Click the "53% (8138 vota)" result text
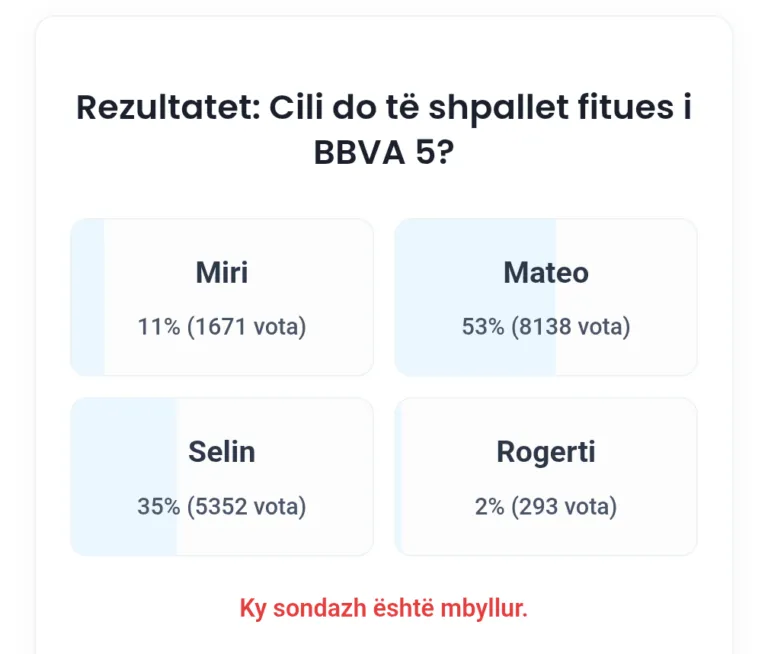Viewport: 768px width, 654px height. click(546, 326)
